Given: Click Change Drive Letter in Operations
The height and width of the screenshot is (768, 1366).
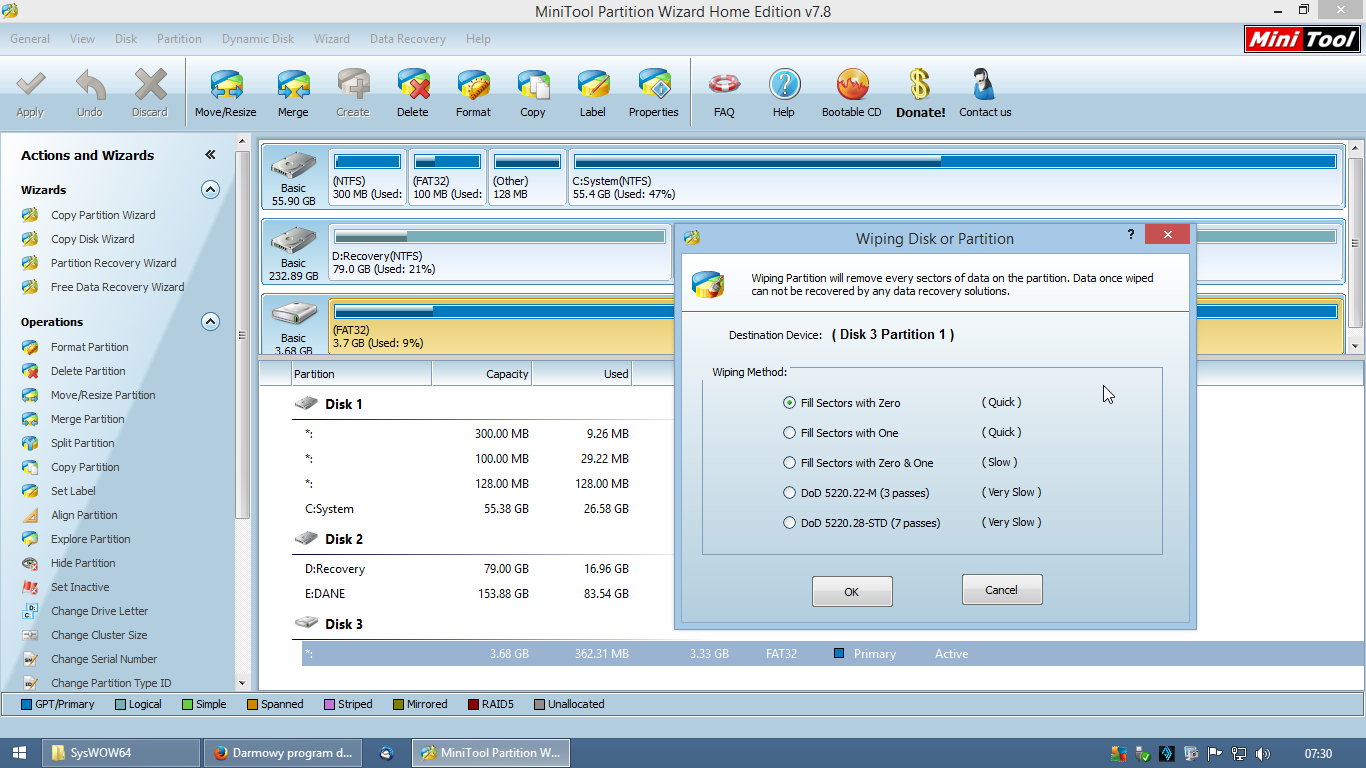Looking at the screenshot, I should 99,611.
